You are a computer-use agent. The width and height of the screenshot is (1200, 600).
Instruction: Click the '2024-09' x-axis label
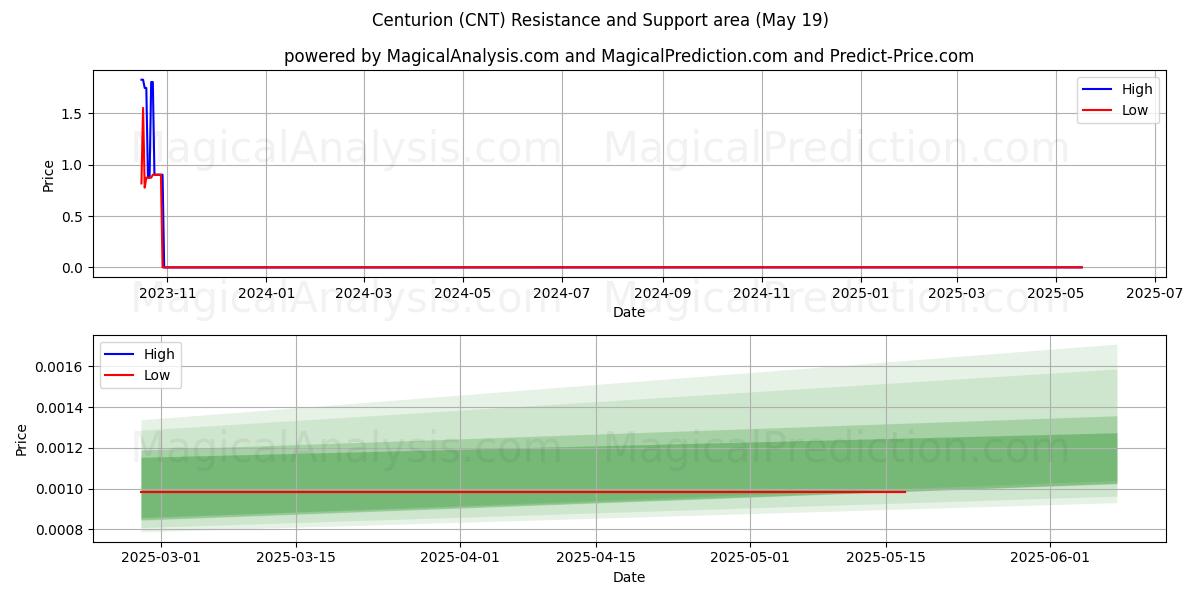(x=662, y=293)
